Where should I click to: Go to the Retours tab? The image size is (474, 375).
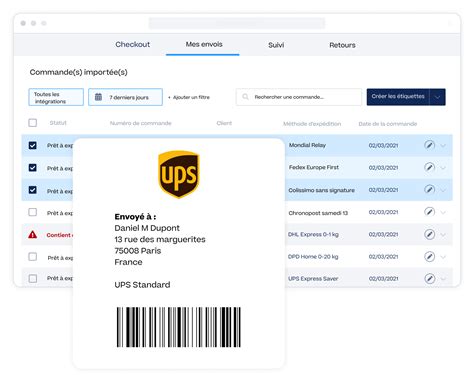point(342,45)
